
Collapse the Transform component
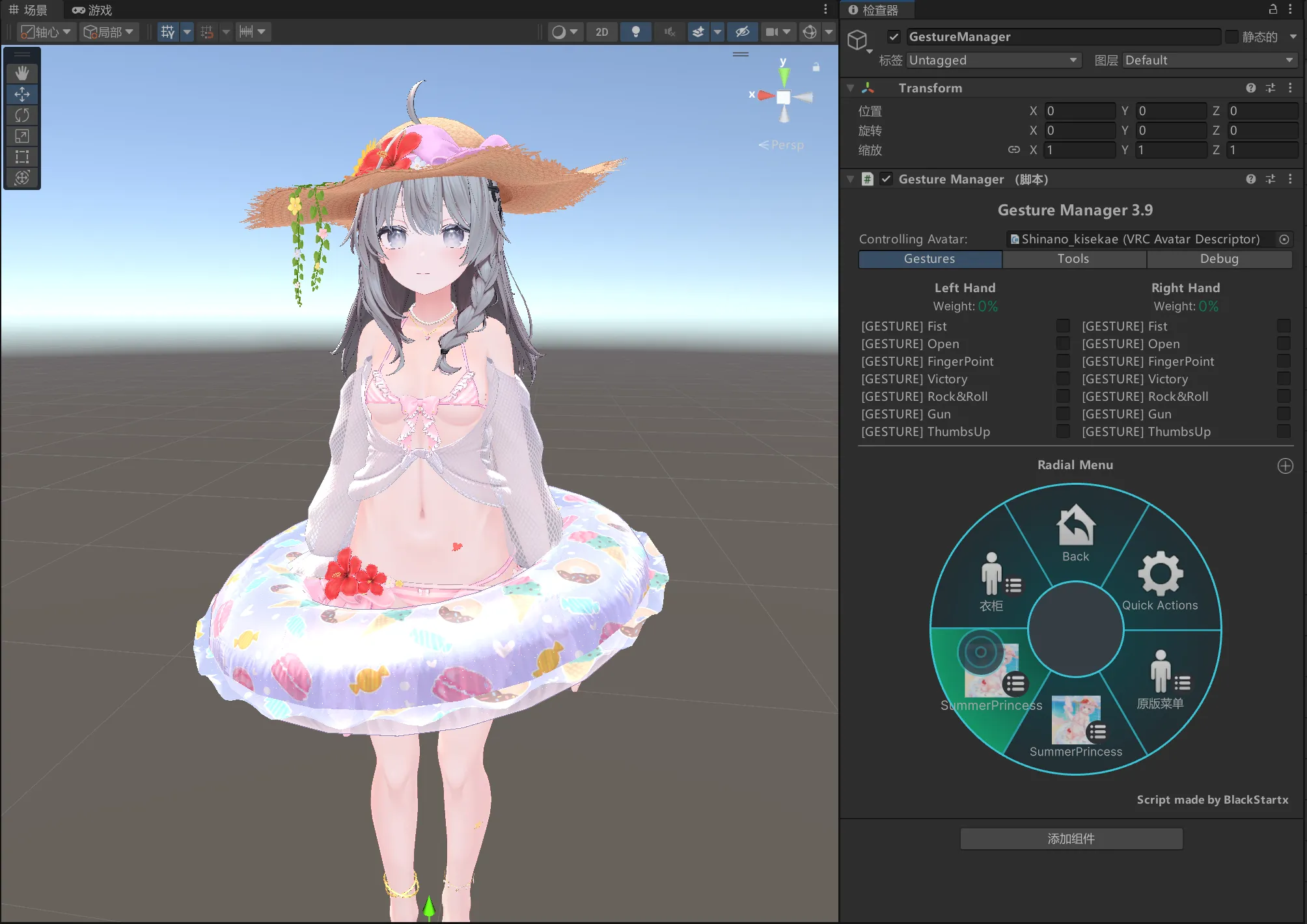tap(850, 88)
